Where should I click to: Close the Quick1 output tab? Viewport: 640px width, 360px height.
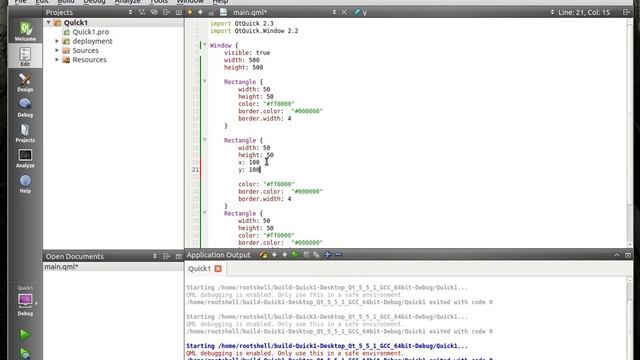[x=218, y=269]
